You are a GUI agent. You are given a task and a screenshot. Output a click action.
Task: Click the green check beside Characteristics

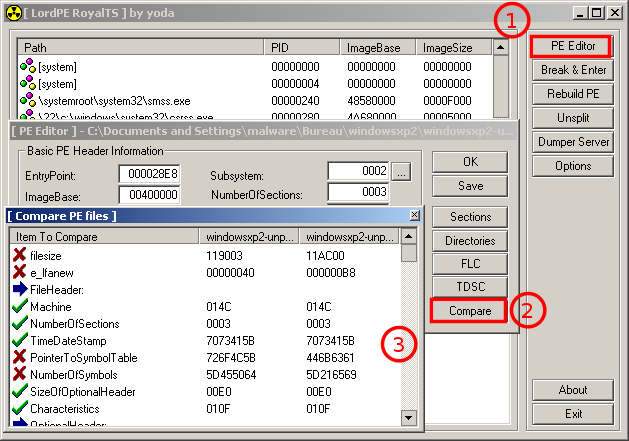click(19, 408)
